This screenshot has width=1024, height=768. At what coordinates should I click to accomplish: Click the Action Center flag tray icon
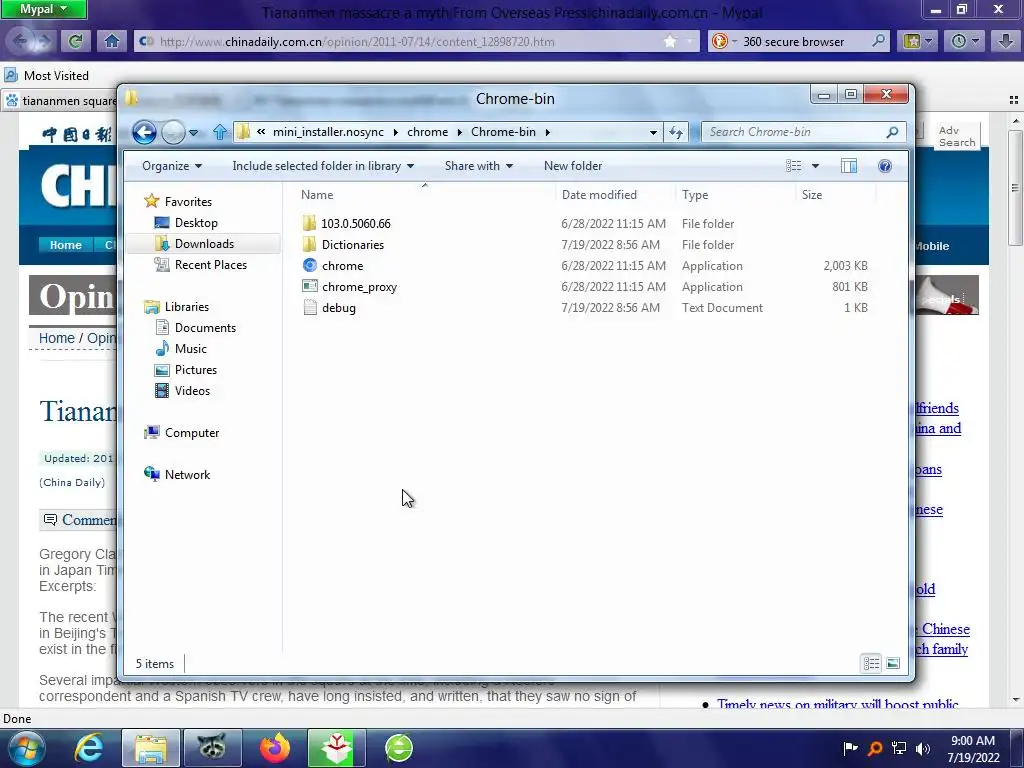tap(850, 748)
